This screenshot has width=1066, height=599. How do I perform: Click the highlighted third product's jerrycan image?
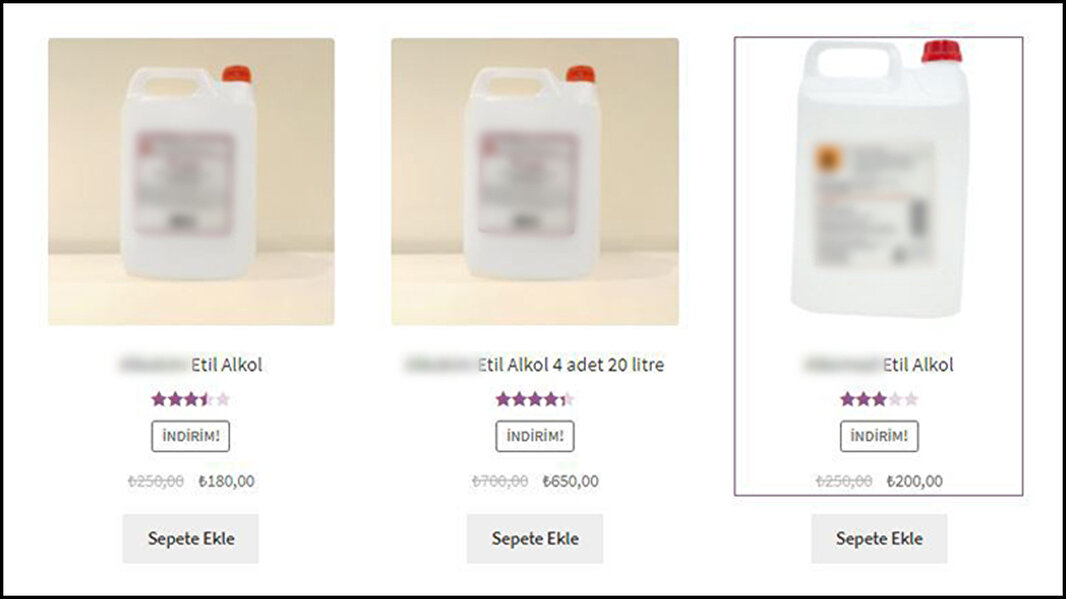click(x=879, y=178)
